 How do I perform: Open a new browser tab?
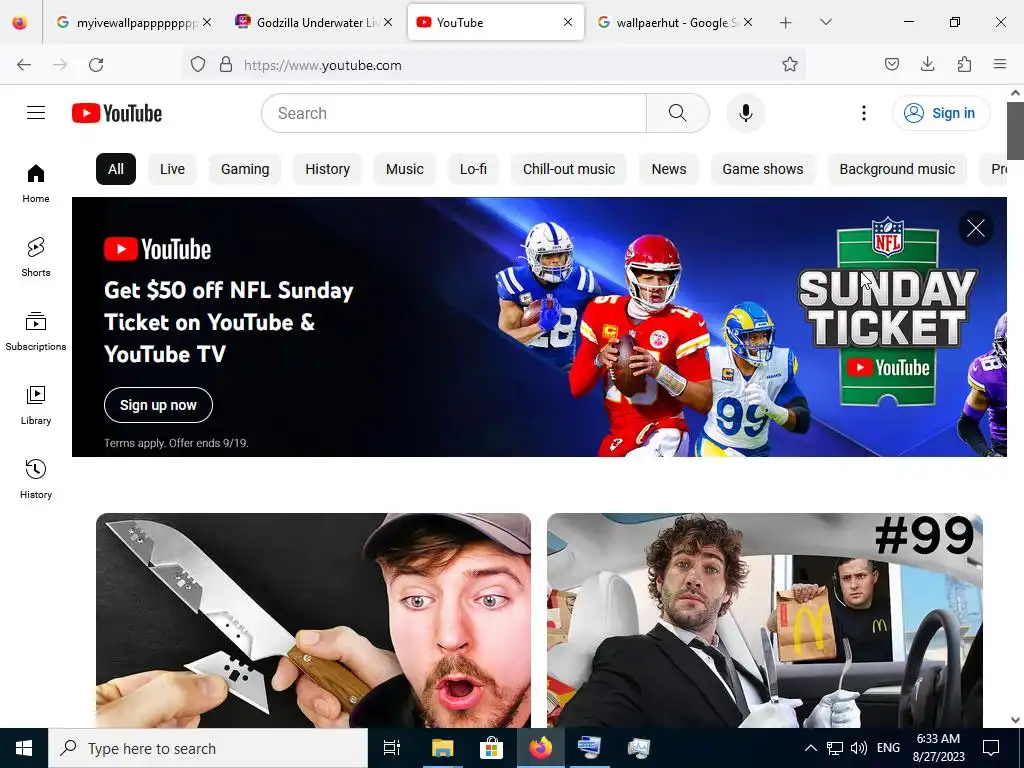tap(786, 23)
